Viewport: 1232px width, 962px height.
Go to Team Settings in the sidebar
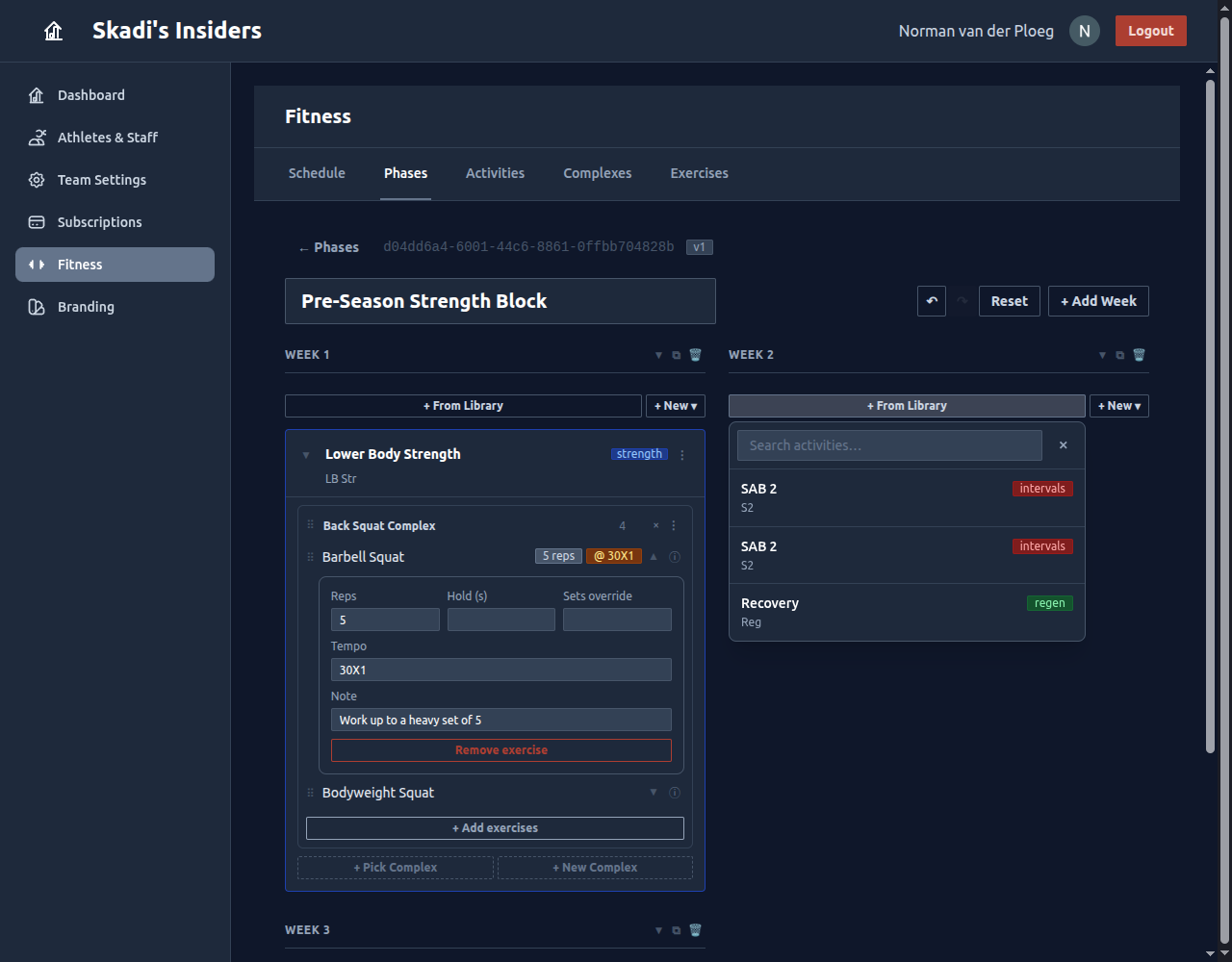coord(115,180)
